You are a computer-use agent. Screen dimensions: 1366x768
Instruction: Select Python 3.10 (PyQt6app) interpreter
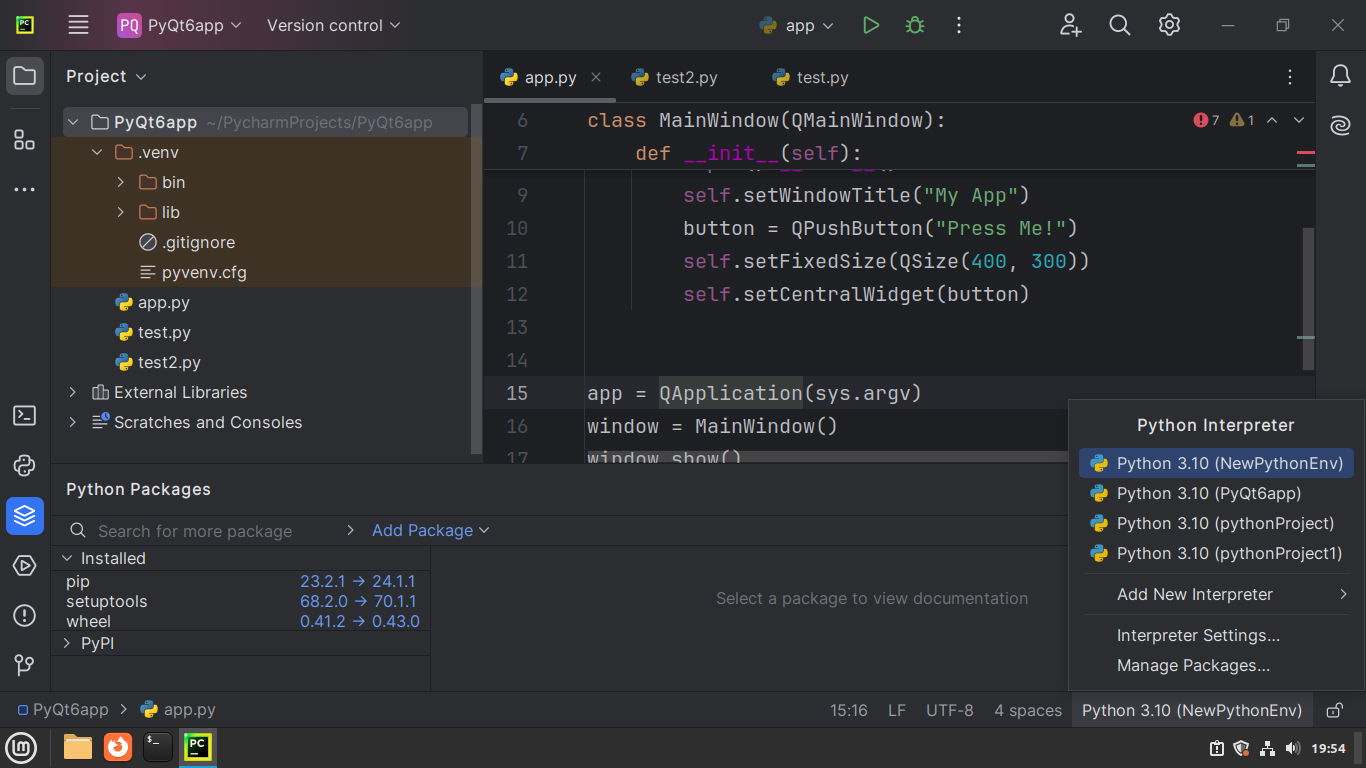pyautogui.click(x=1216, y=493)
